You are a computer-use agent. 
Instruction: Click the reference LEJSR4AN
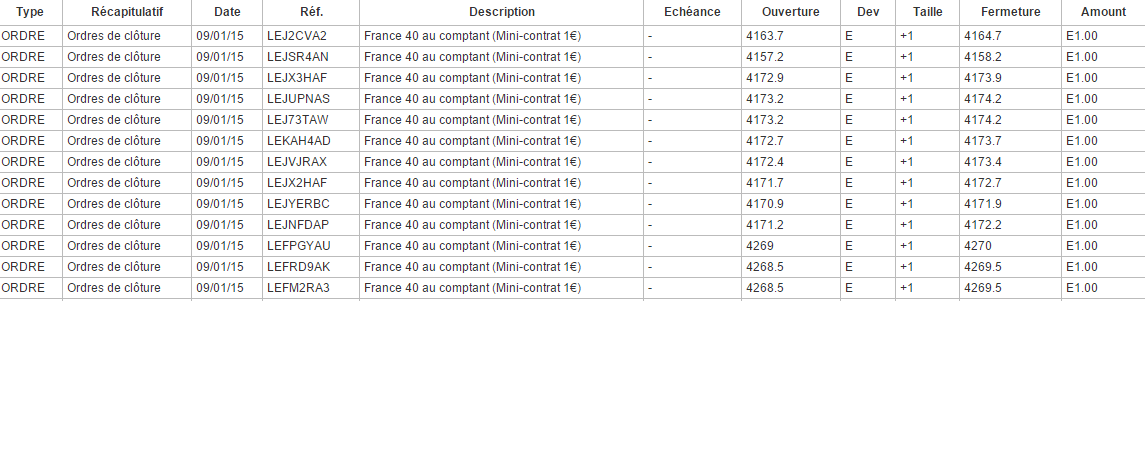[298, 57]
